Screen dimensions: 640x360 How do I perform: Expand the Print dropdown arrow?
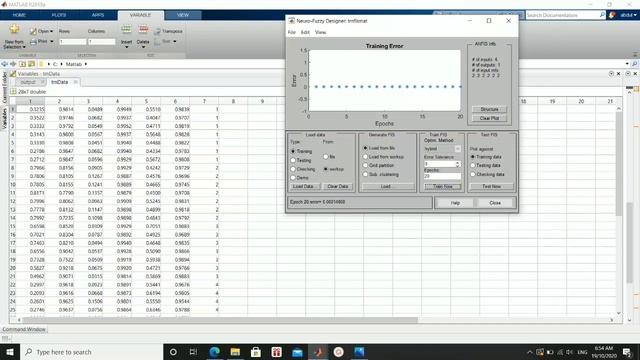pyautogui.click(x=51, y=42)
